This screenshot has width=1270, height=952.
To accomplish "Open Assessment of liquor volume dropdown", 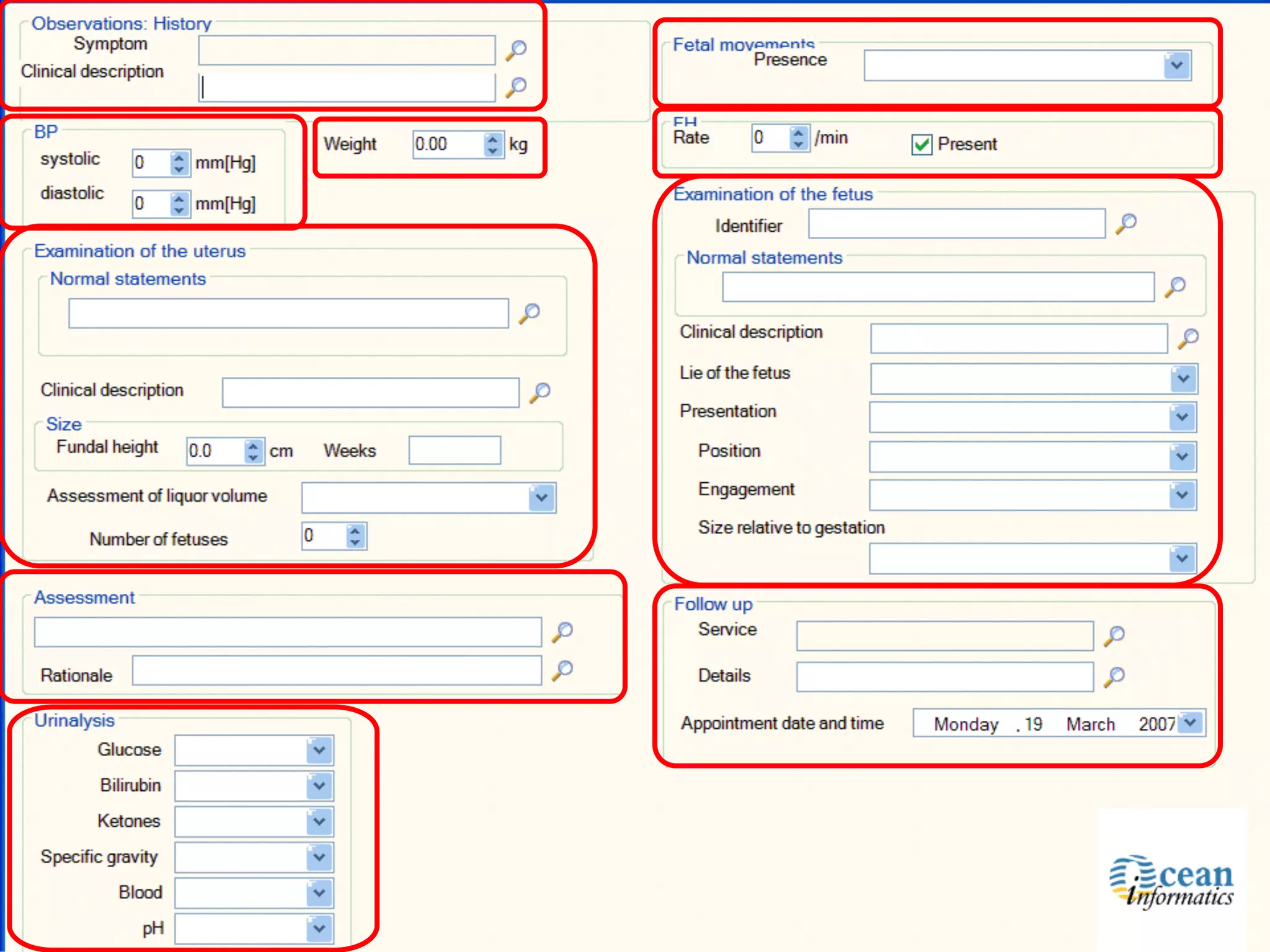I will (x=541, y=498).
